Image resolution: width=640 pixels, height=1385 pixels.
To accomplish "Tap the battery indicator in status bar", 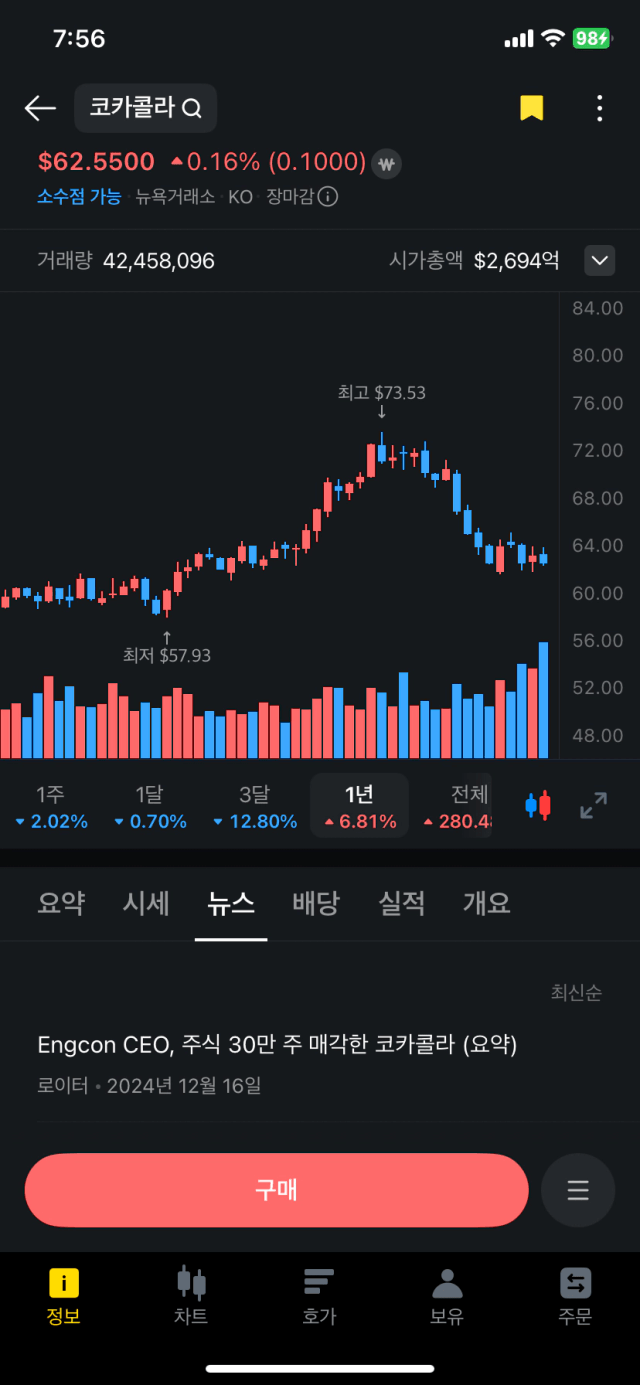I will [591, 39].
